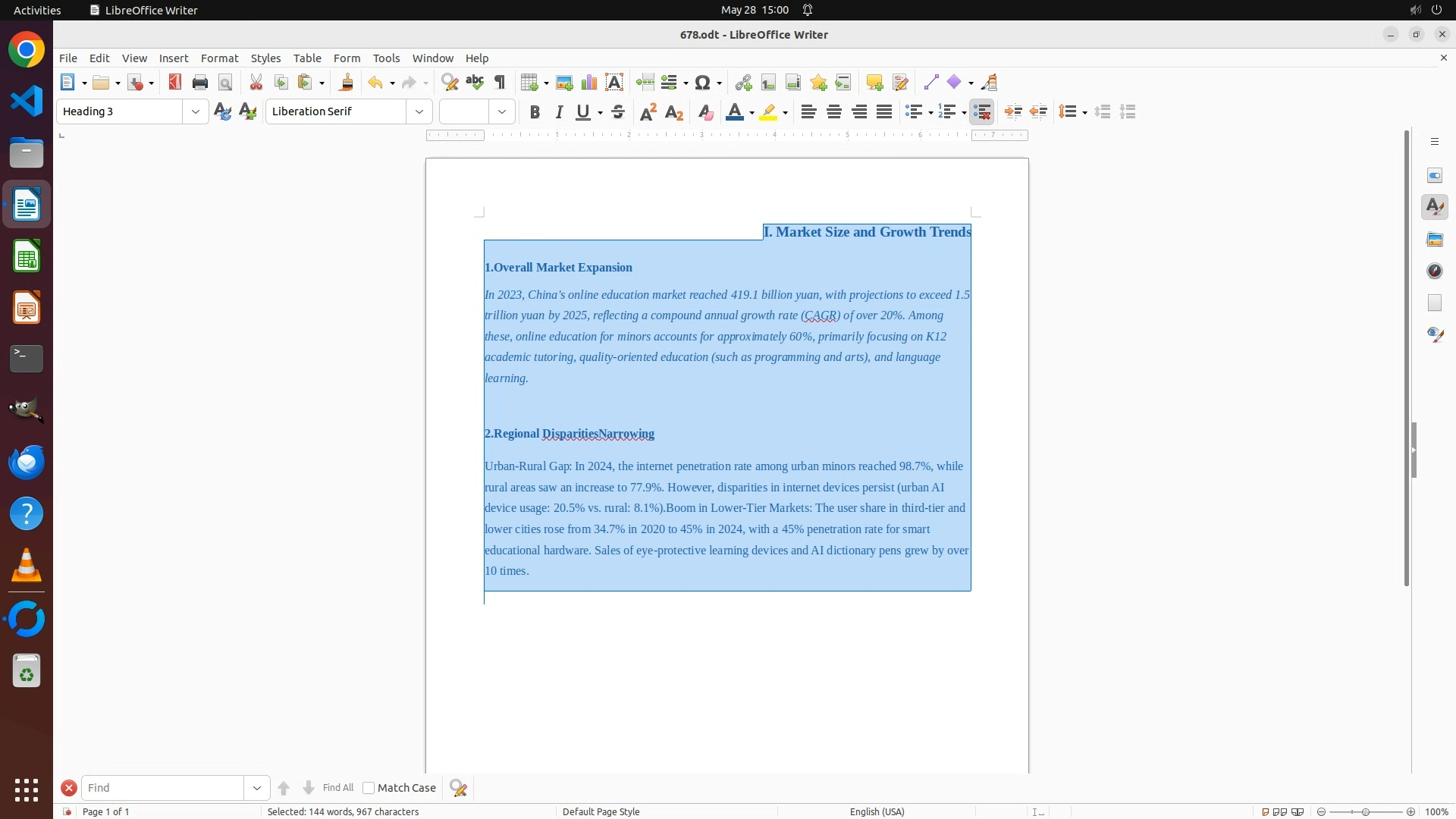The image size is (1456, 819).
Task: Expand the Heading 3 paragraph style dropdown
Action: (196, 112)
